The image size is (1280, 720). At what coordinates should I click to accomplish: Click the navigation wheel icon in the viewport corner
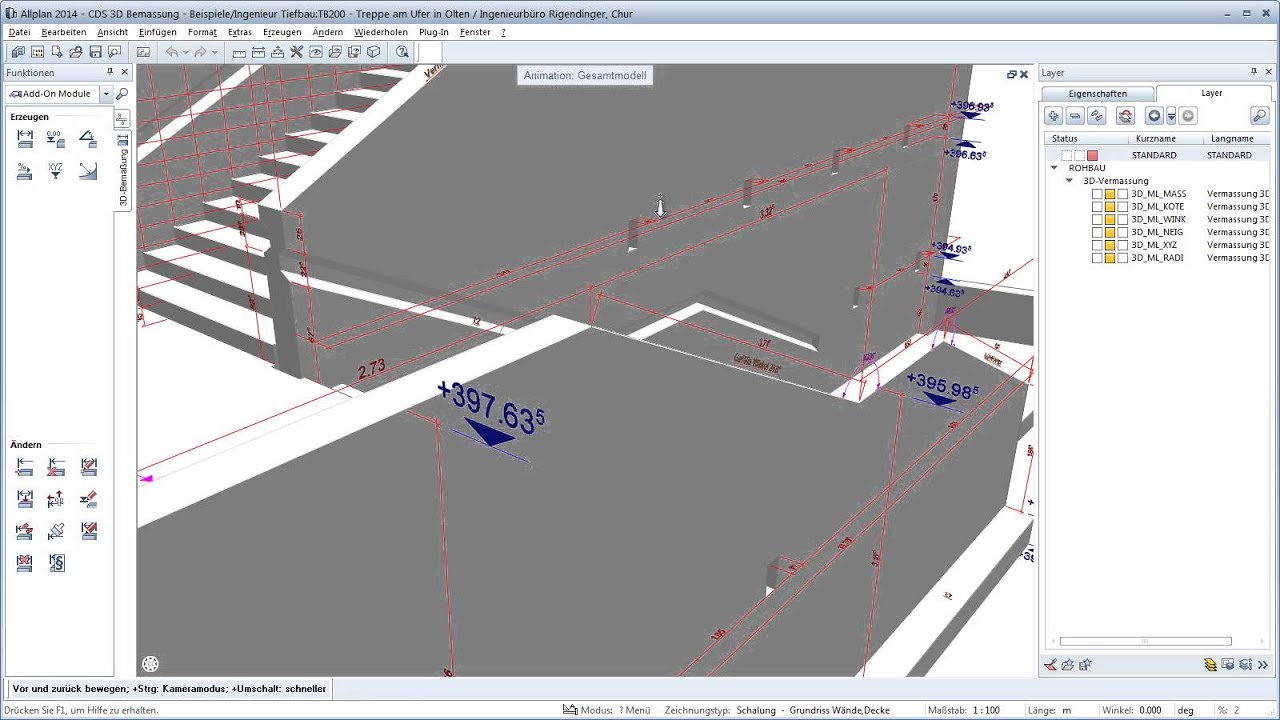point(150,664)
